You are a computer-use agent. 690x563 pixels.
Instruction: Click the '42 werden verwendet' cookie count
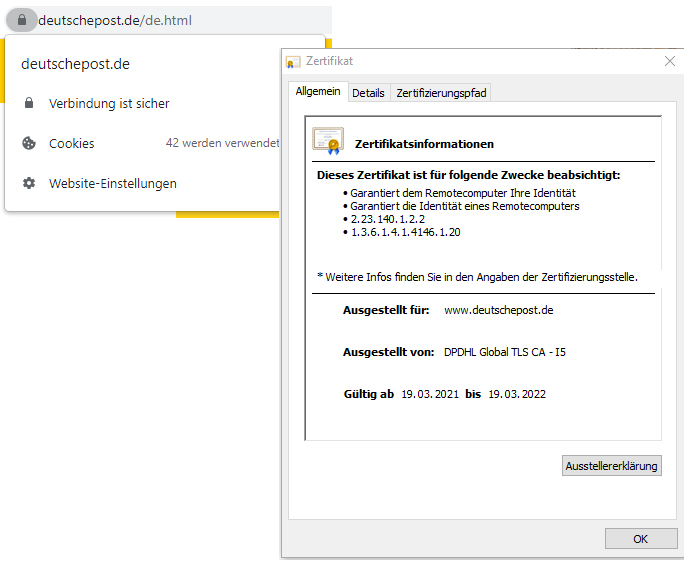pos(222,143)
